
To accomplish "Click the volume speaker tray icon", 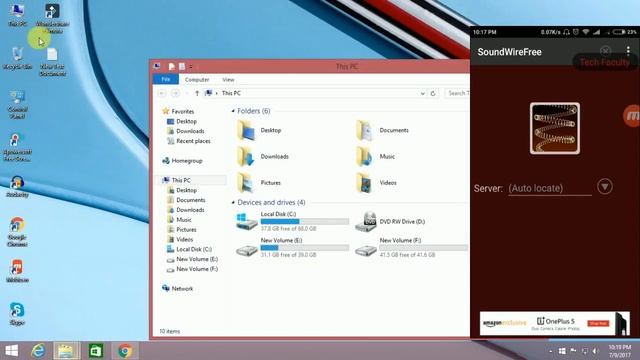I will coord(596,351).
